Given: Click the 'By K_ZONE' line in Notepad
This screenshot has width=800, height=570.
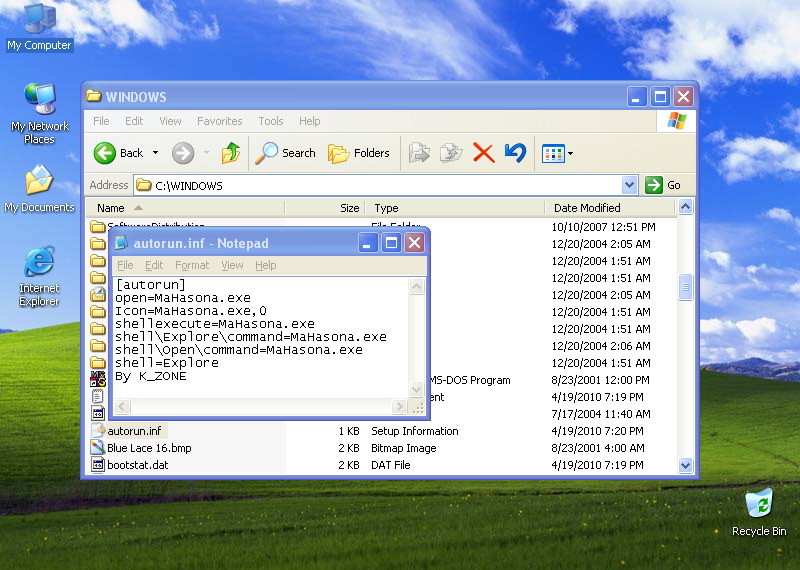Looking at the screenshot, I should pos(151,376).
